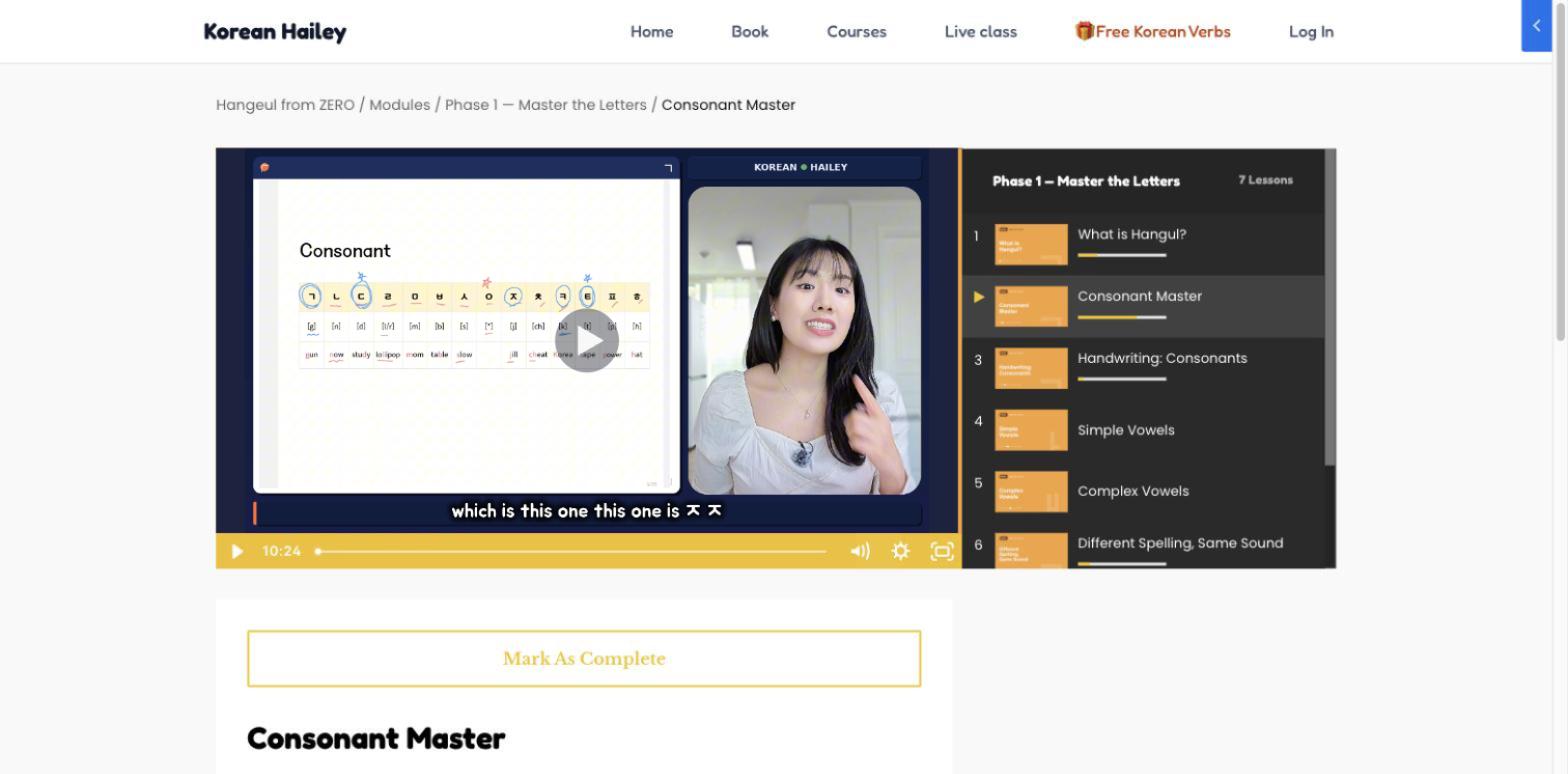Image resolution: width=1568 pixels, height=774 pixels.
Task: Select the Consonant Master lesson in the playlist
Action: click(x=1143, y=307)
